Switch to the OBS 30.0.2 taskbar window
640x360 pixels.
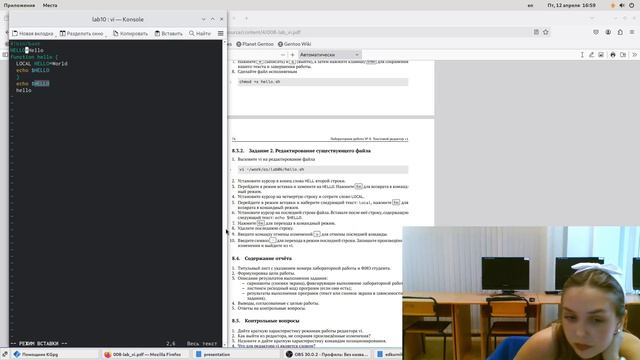328,354
